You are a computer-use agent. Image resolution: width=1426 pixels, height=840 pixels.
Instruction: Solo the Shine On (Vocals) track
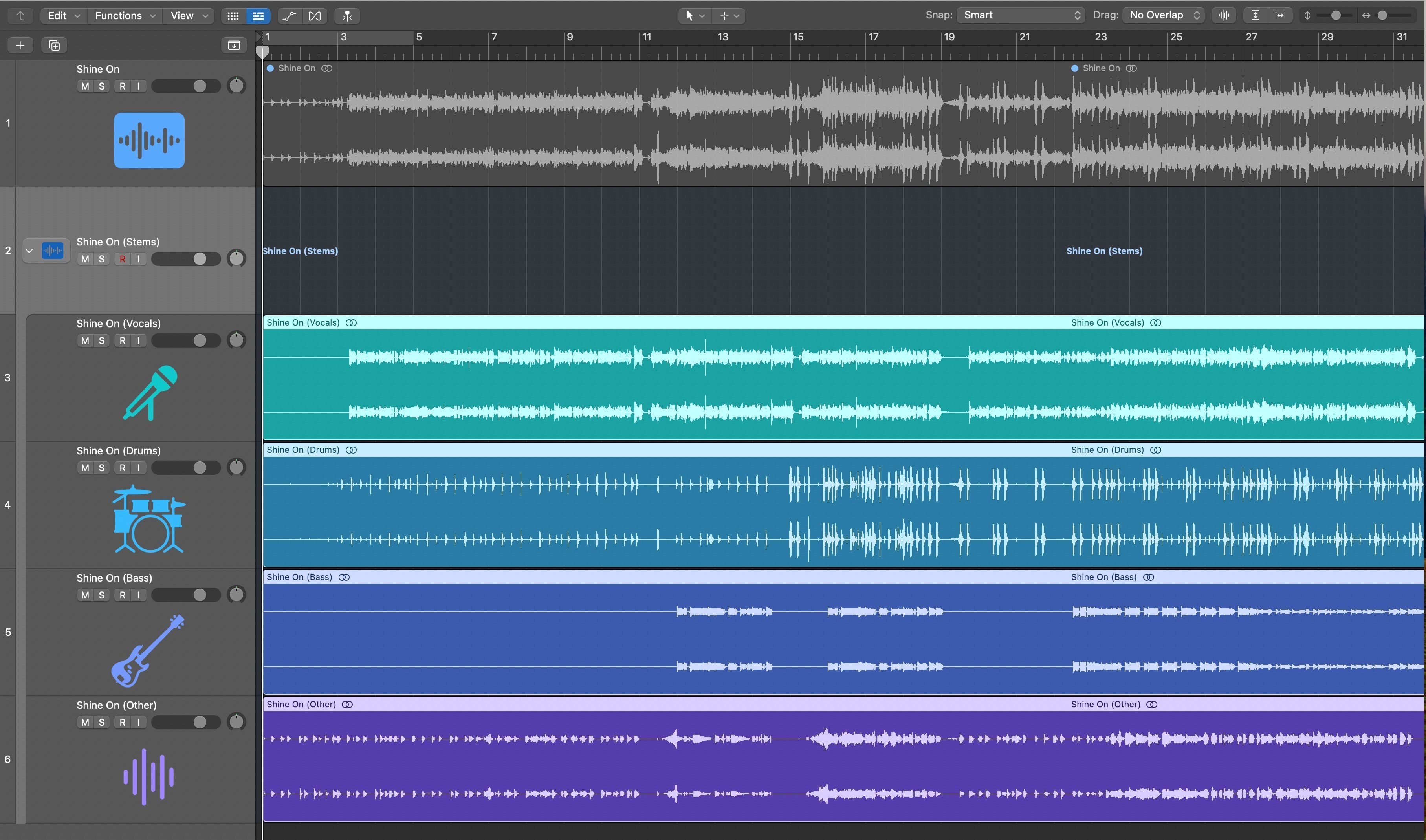click(x=101, y=340)
